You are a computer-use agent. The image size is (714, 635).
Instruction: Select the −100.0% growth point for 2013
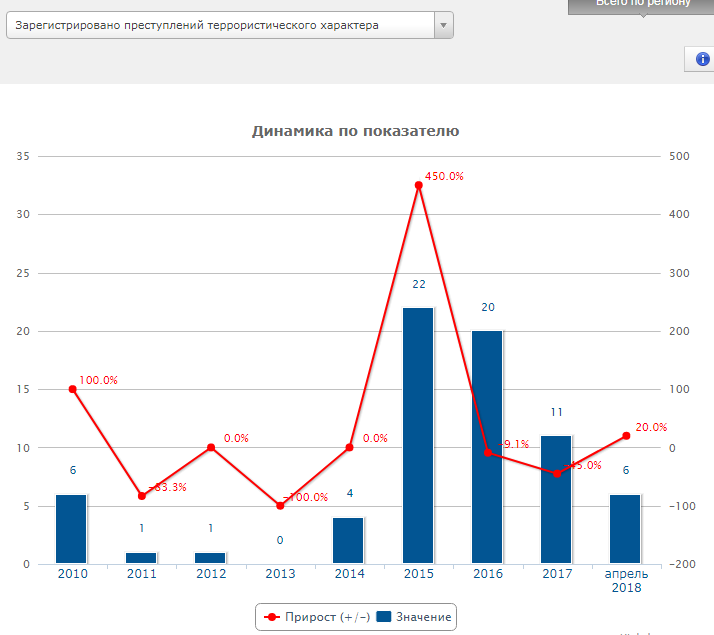tap(280, 506)
